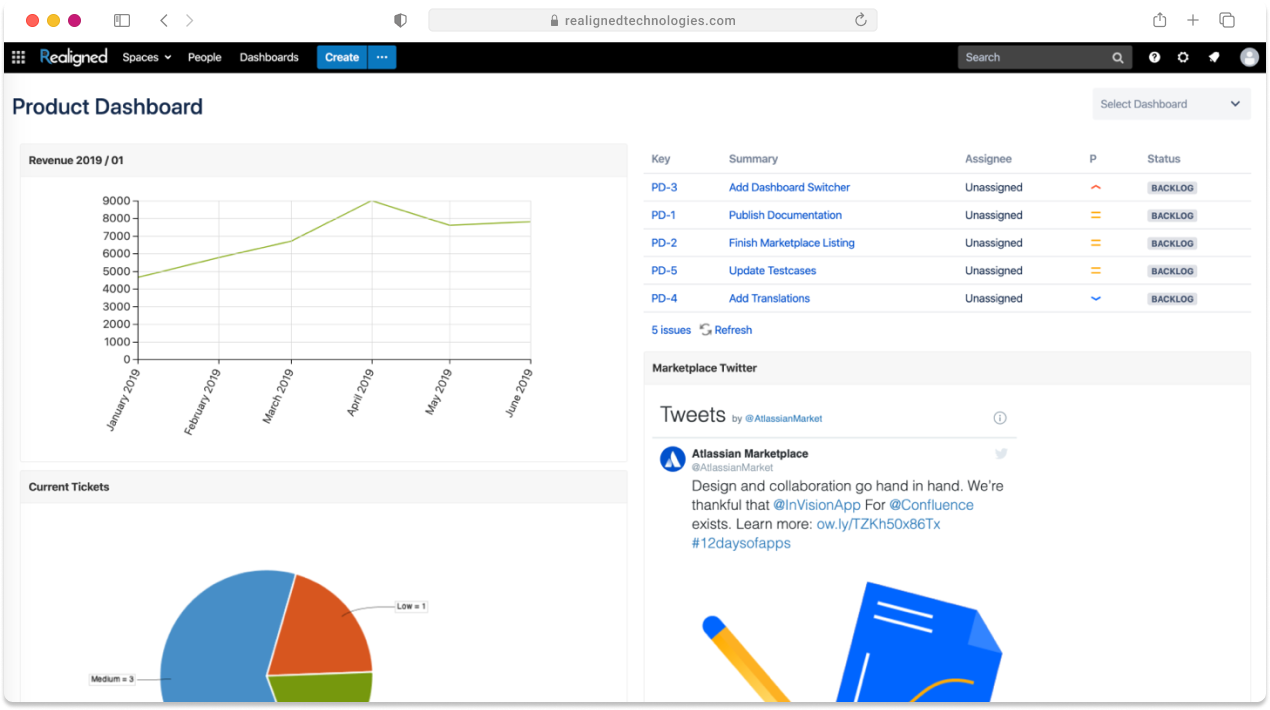Image resolution: width=1270 pixels, height=710 pixels.
Task: Click the Twitter bird on the tweet
Action: (1001, 453)
